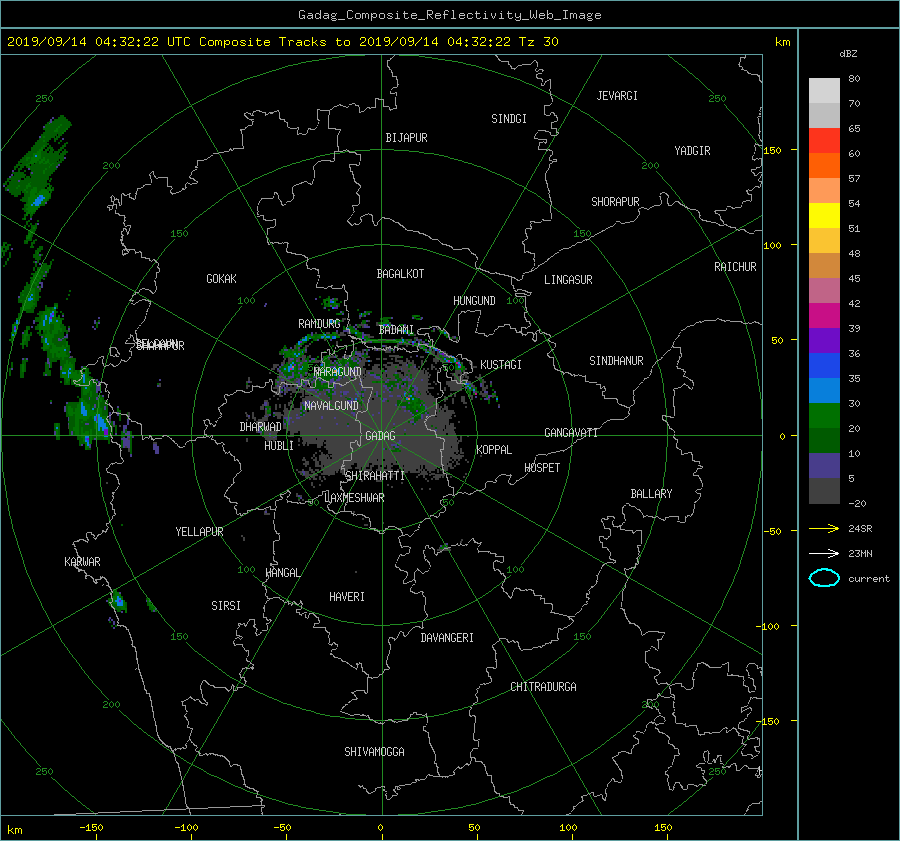Click the HUNGUND city label
The height and width of the screenshot is (841, 900).
tap(474, 301)
